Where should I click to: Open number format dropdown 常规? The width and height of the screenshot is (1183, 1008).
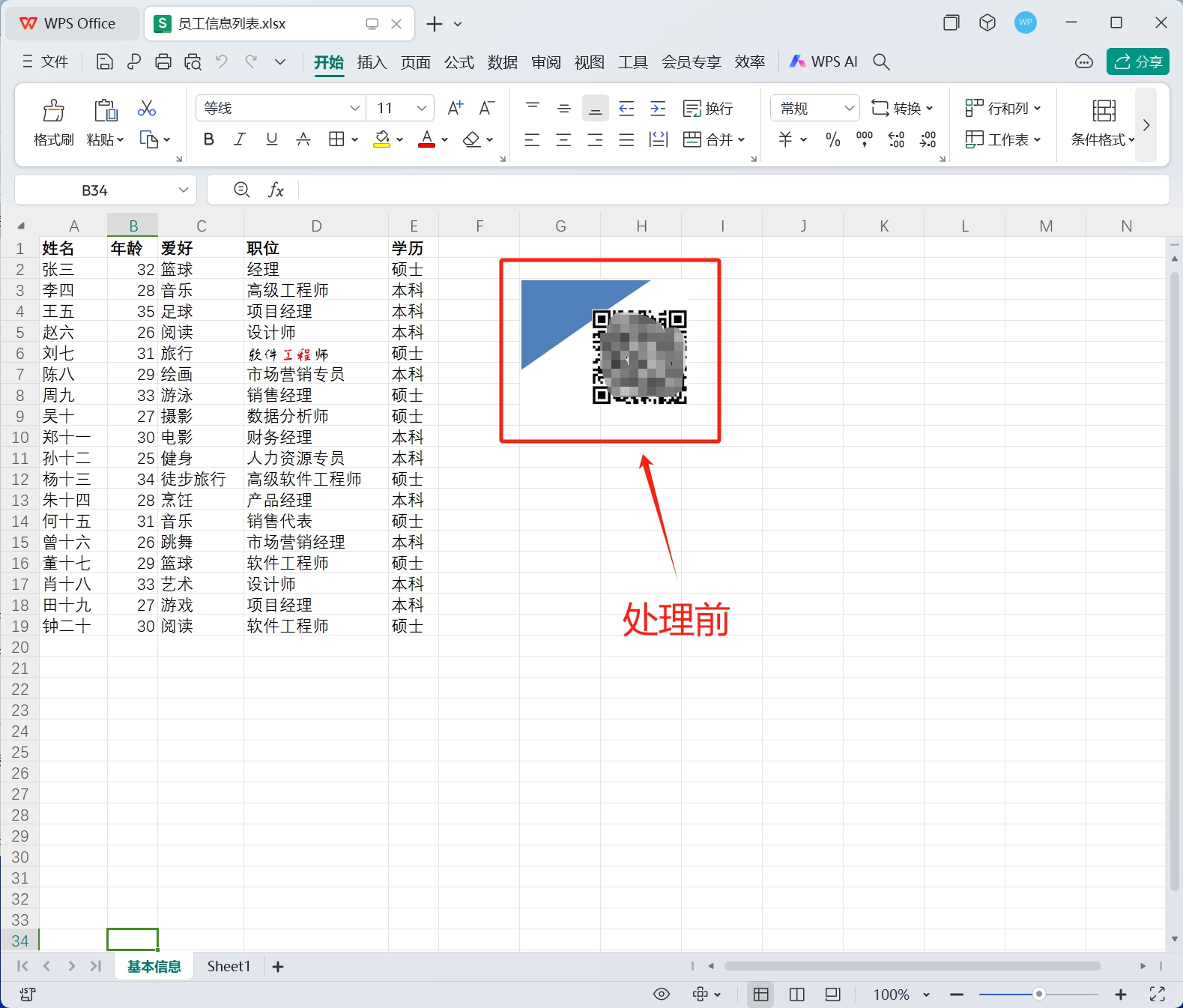pyautogui.click(x=849, y=109)
